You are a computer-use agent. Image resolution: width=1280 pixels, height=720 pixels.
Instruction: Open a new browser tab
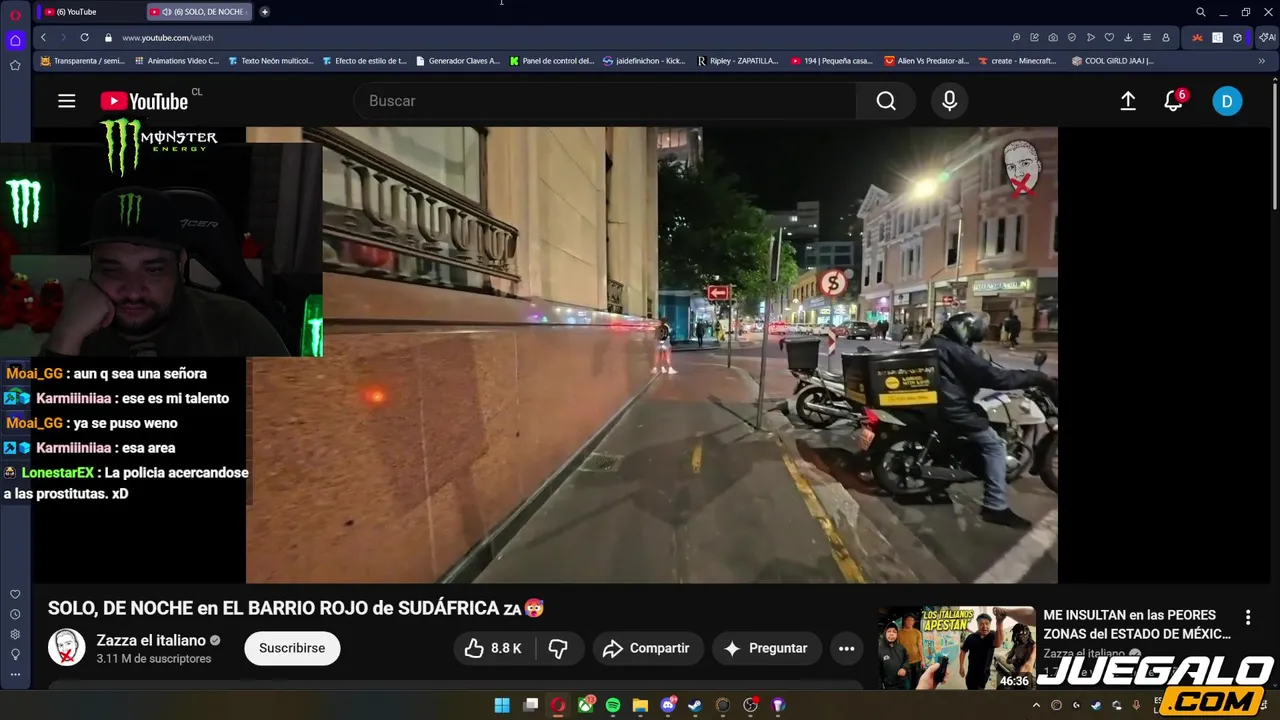coord(264,12)
